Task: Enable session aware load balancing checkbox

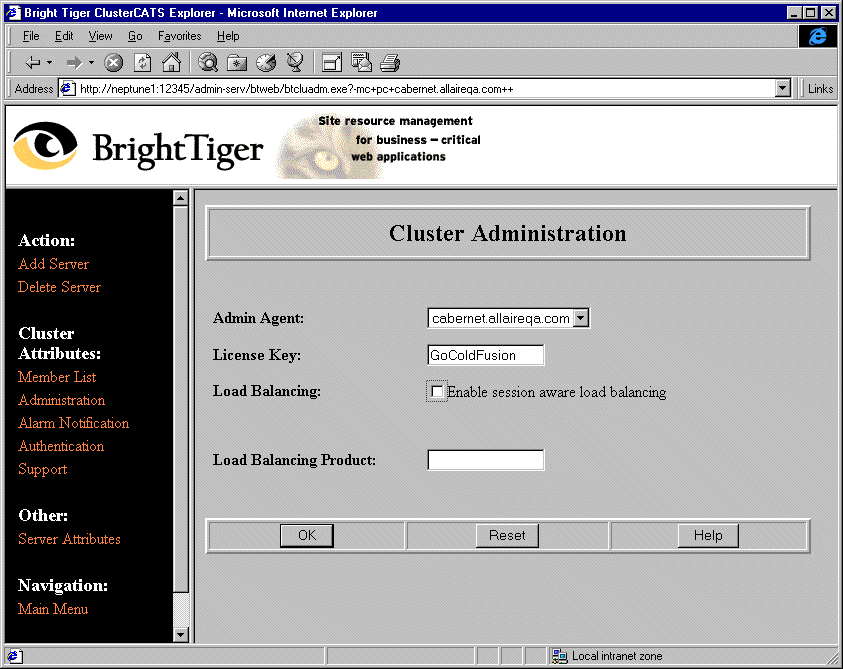Action: pyautogui.click(x=437, y=392)
